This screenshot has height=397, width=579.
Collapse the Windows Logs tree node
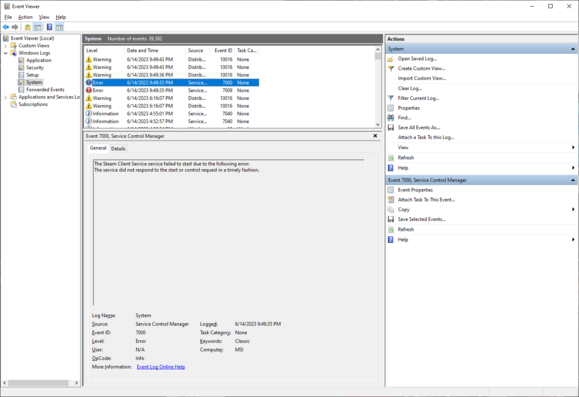tap(6, 53)
